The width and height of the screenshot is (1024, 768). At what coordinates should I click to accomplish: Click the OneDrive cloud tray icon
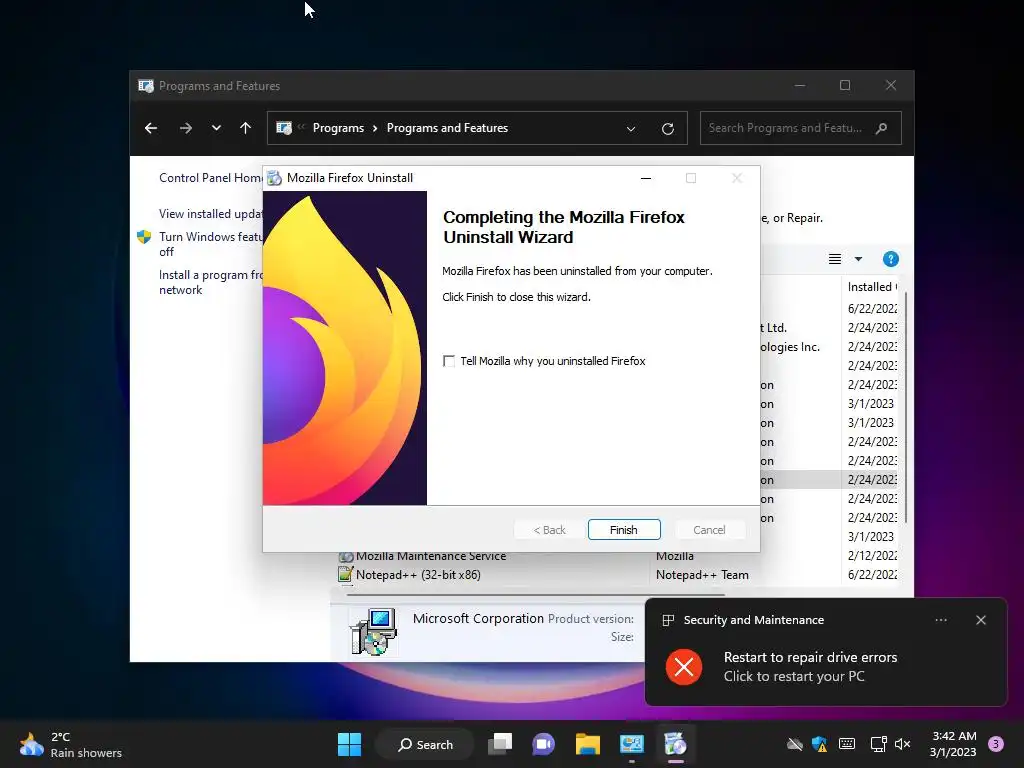point(795,744)
